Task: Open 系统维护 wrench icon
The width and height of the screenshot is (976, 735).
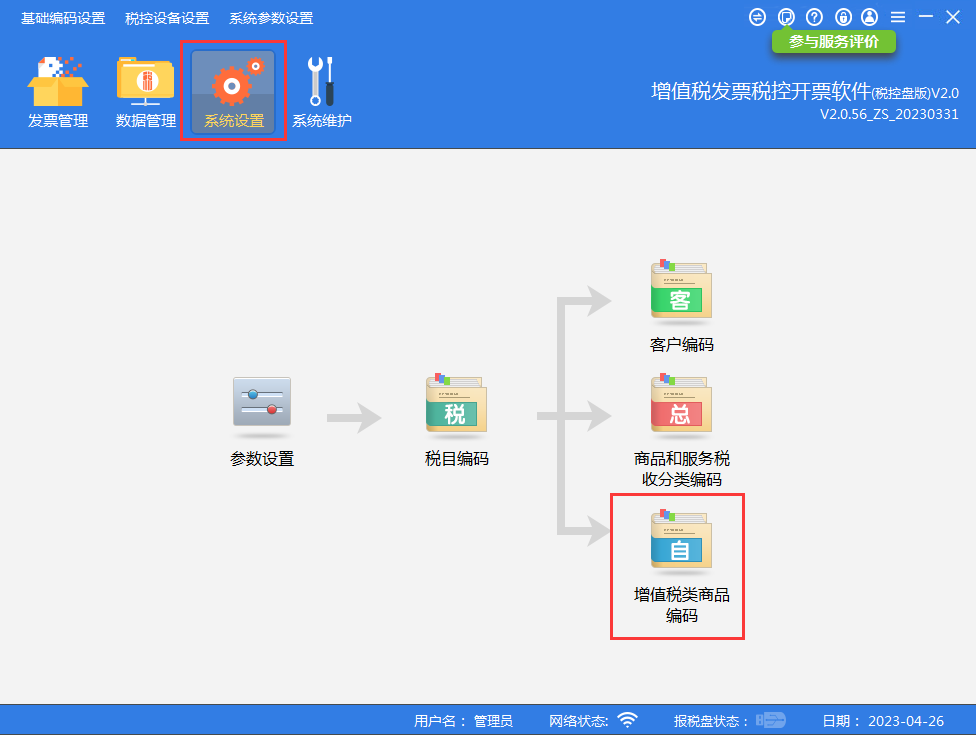Action: click(321, 82)
